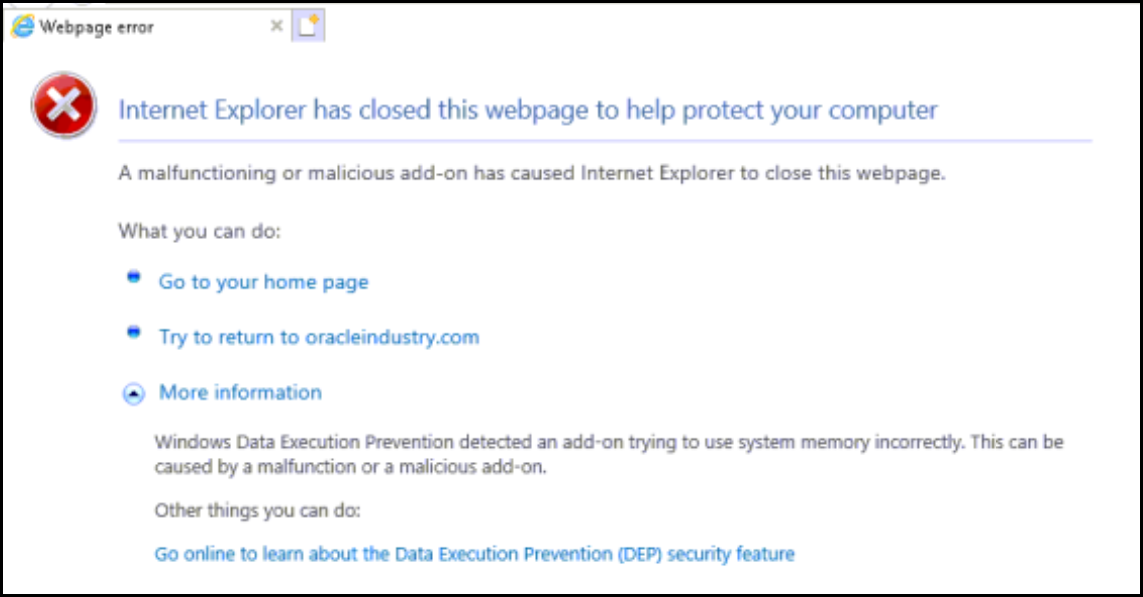Click the Internet Explorer has closed headline
Screen dimensions: 1143x597
point(528,110)
